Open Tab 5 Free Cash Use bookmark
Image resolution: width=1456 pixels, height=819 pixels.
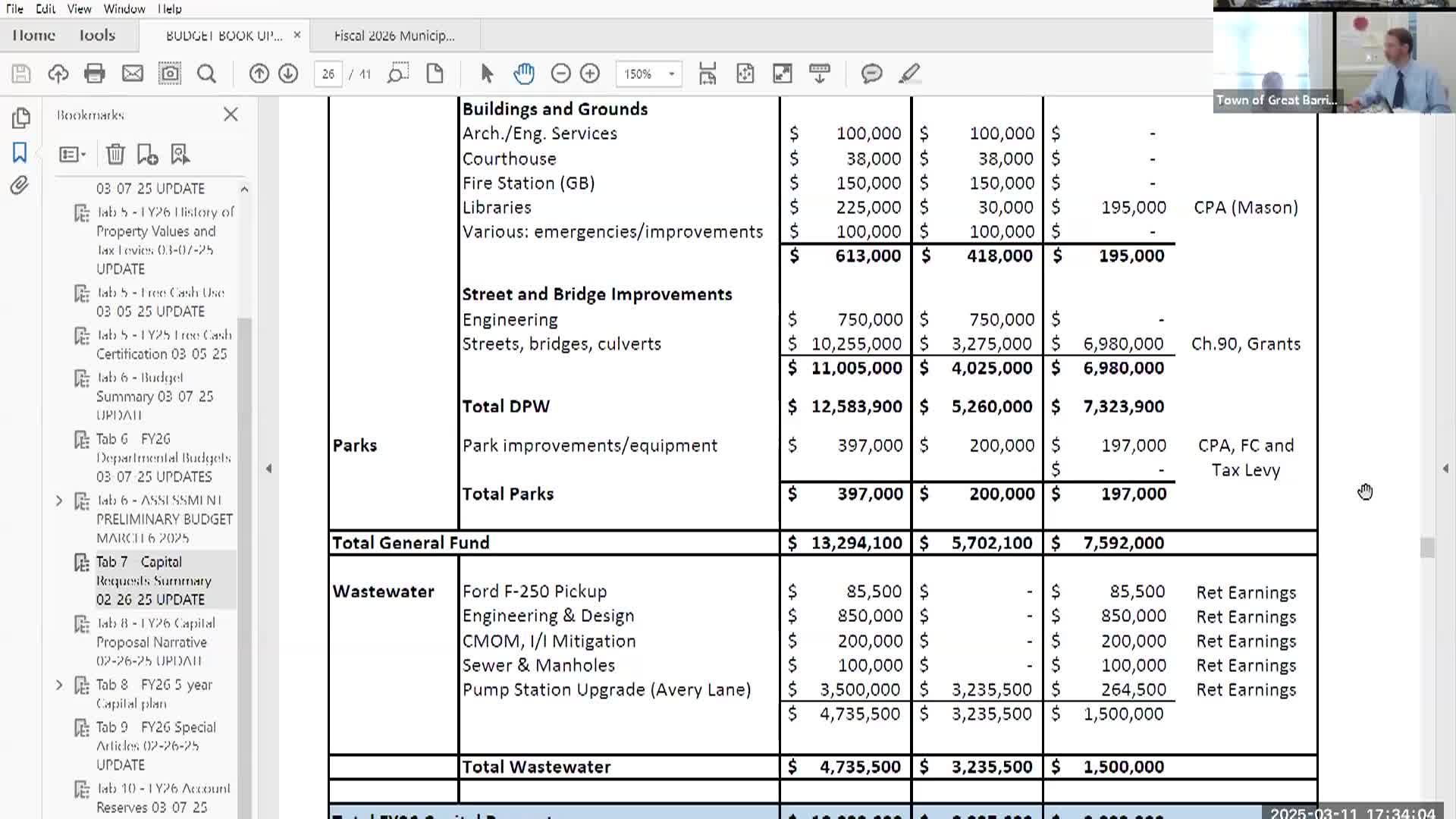point(160,302)
